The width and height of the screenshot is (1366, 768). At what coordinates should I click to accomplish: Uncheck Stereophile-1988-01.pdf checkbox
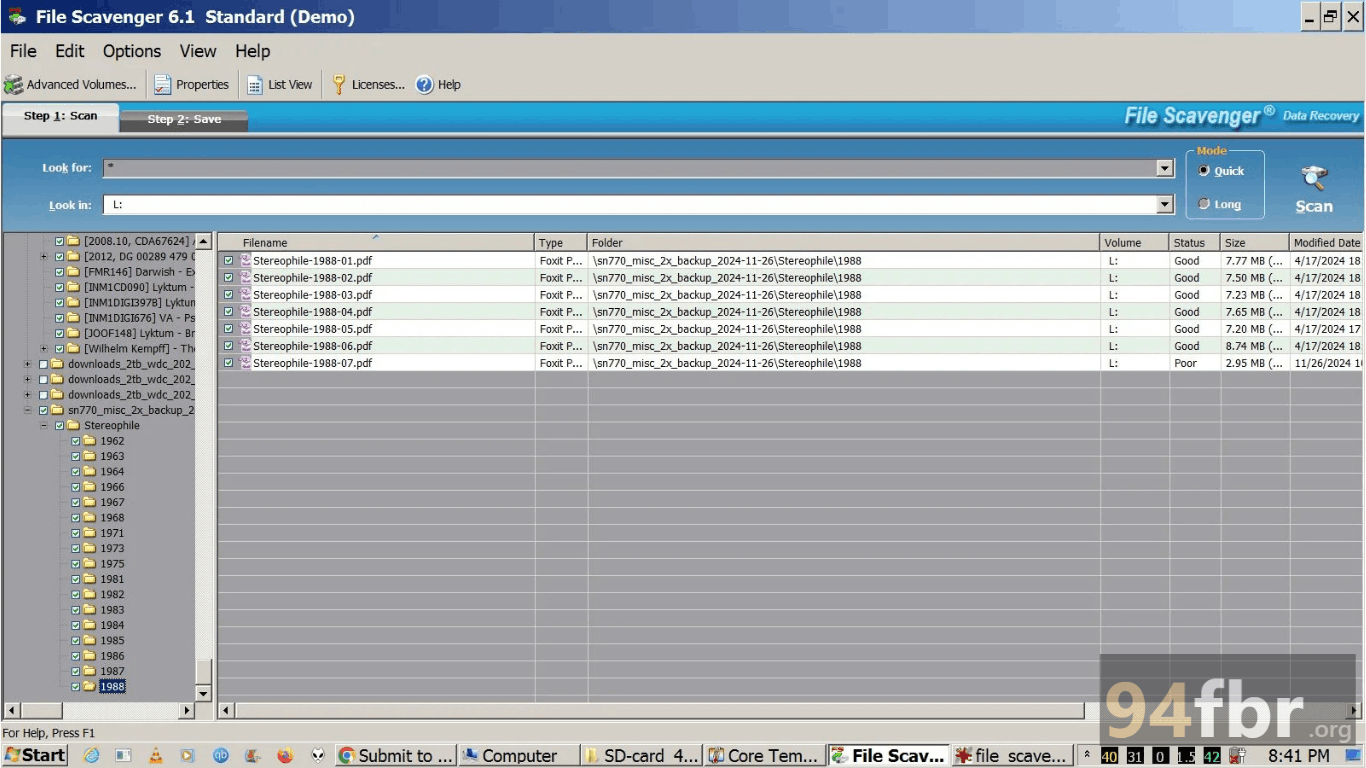click(x=229, y=261)
